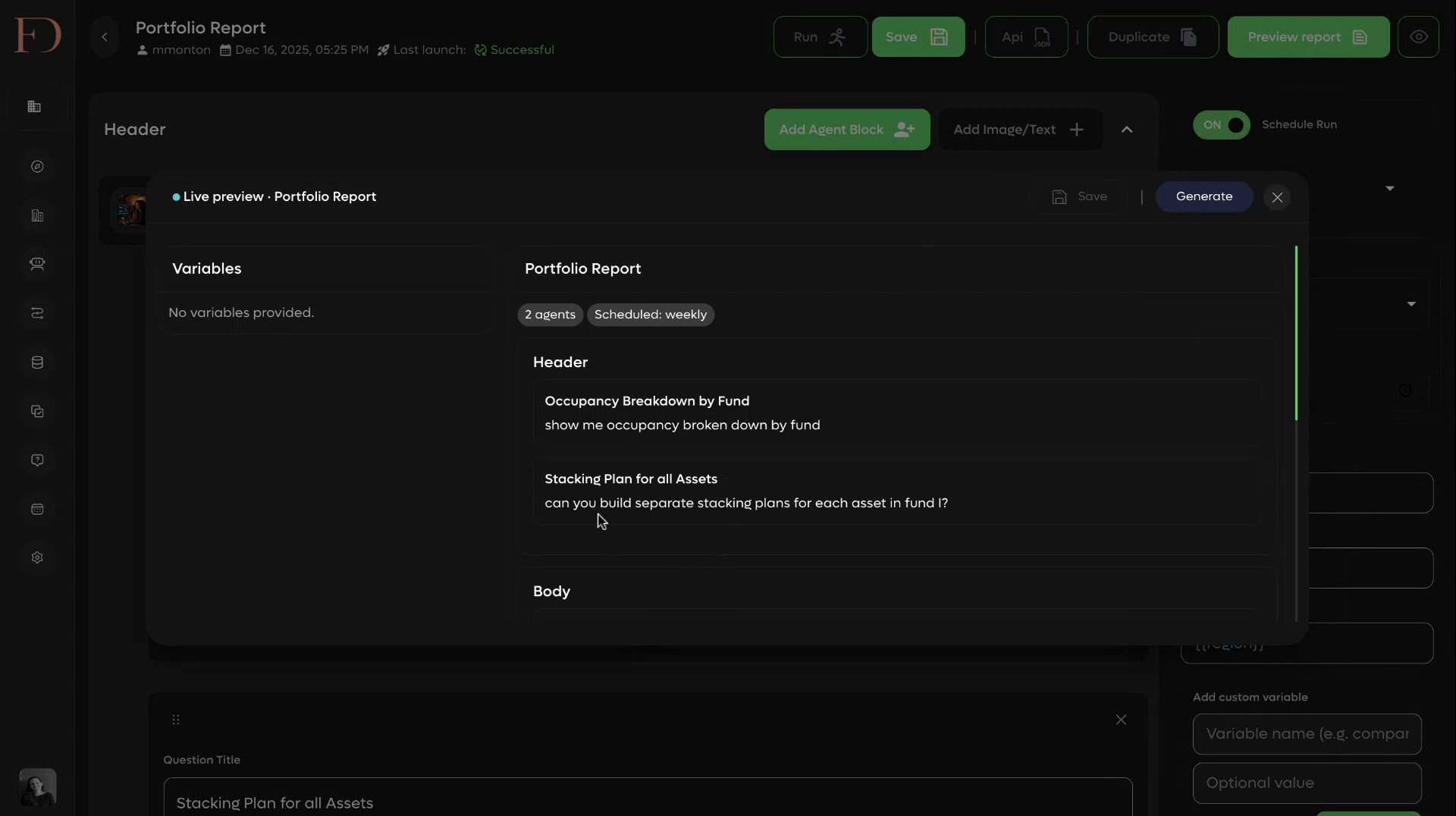Open the Api JSON button
Screen dimensions: 1456x816
pos(1026,37)
